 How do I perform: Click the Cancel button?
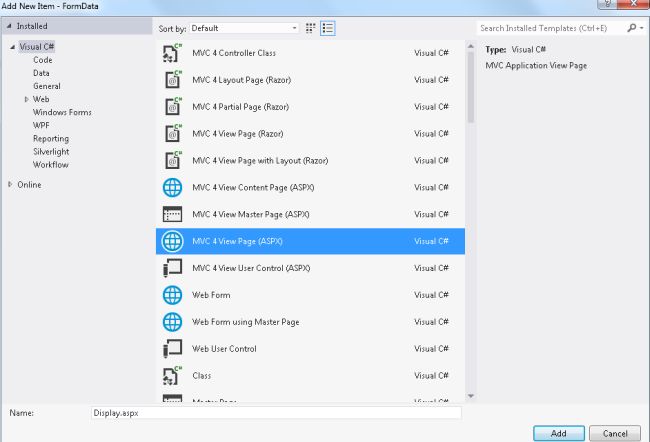point(615,433)
